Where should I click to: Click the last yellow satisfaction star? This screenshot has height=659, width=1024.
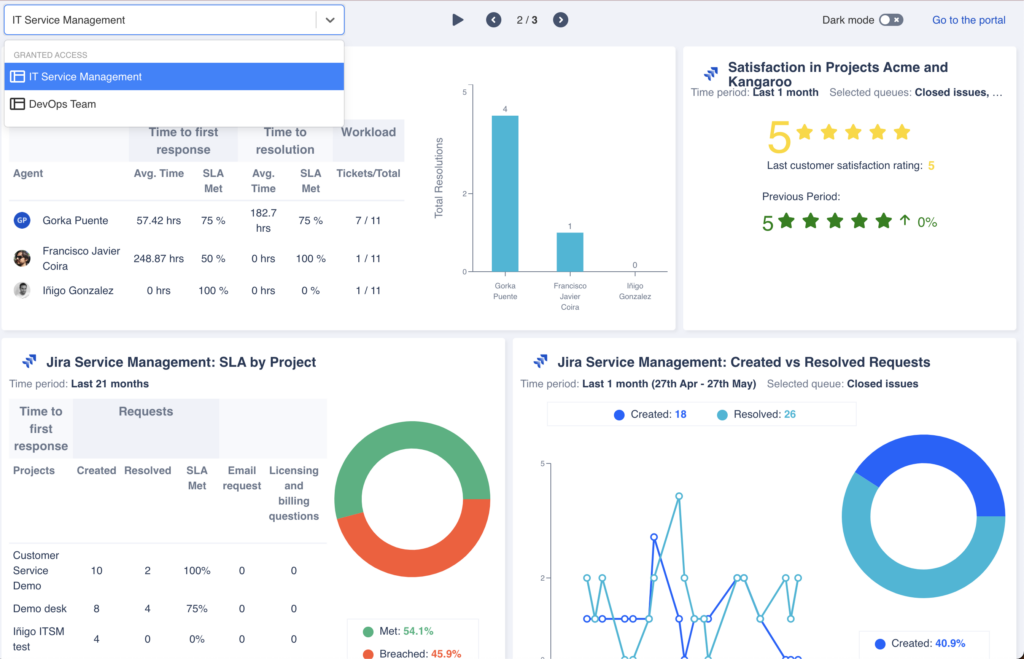click(x=902, y=133)
